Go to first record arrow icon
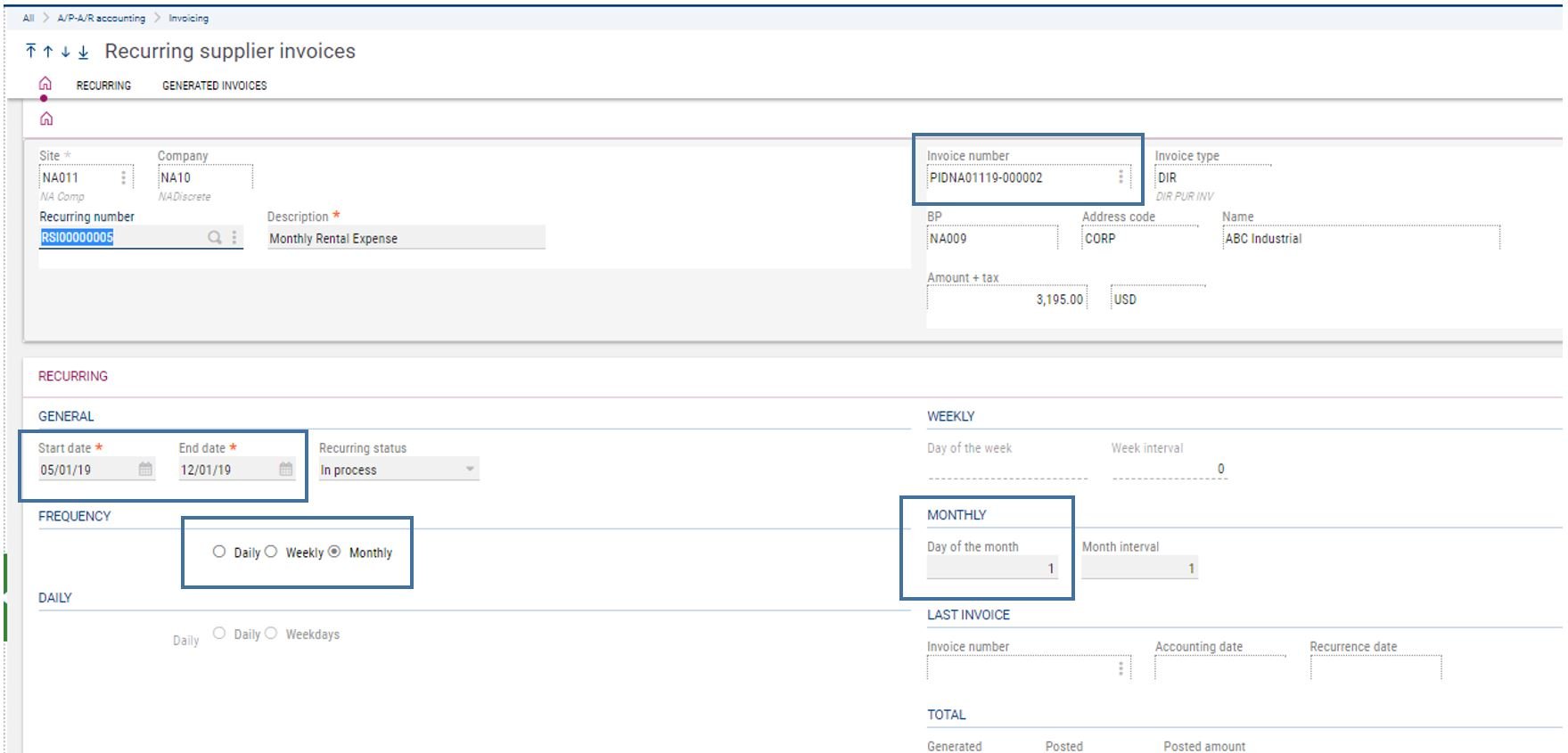The width and height of the screenshot is (1568, 753). point(31,52)
